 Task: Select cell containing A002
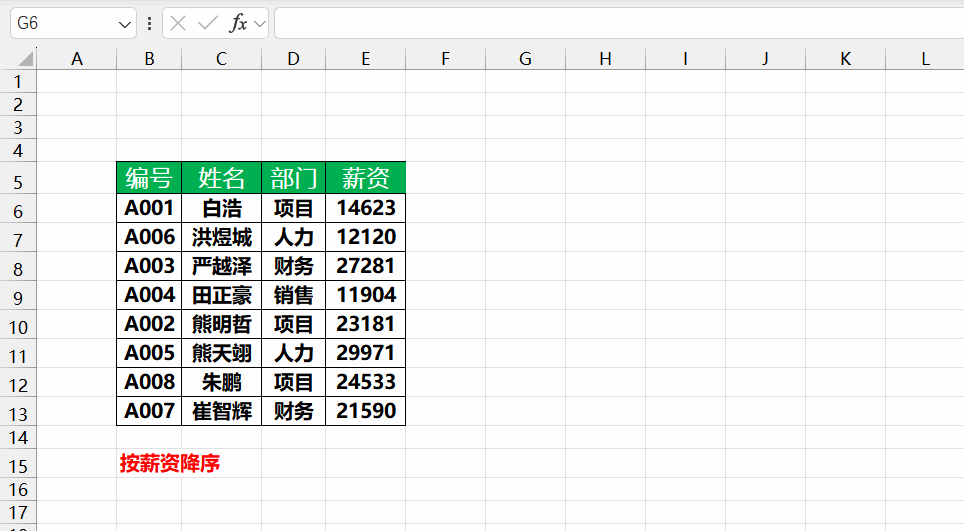149,324
